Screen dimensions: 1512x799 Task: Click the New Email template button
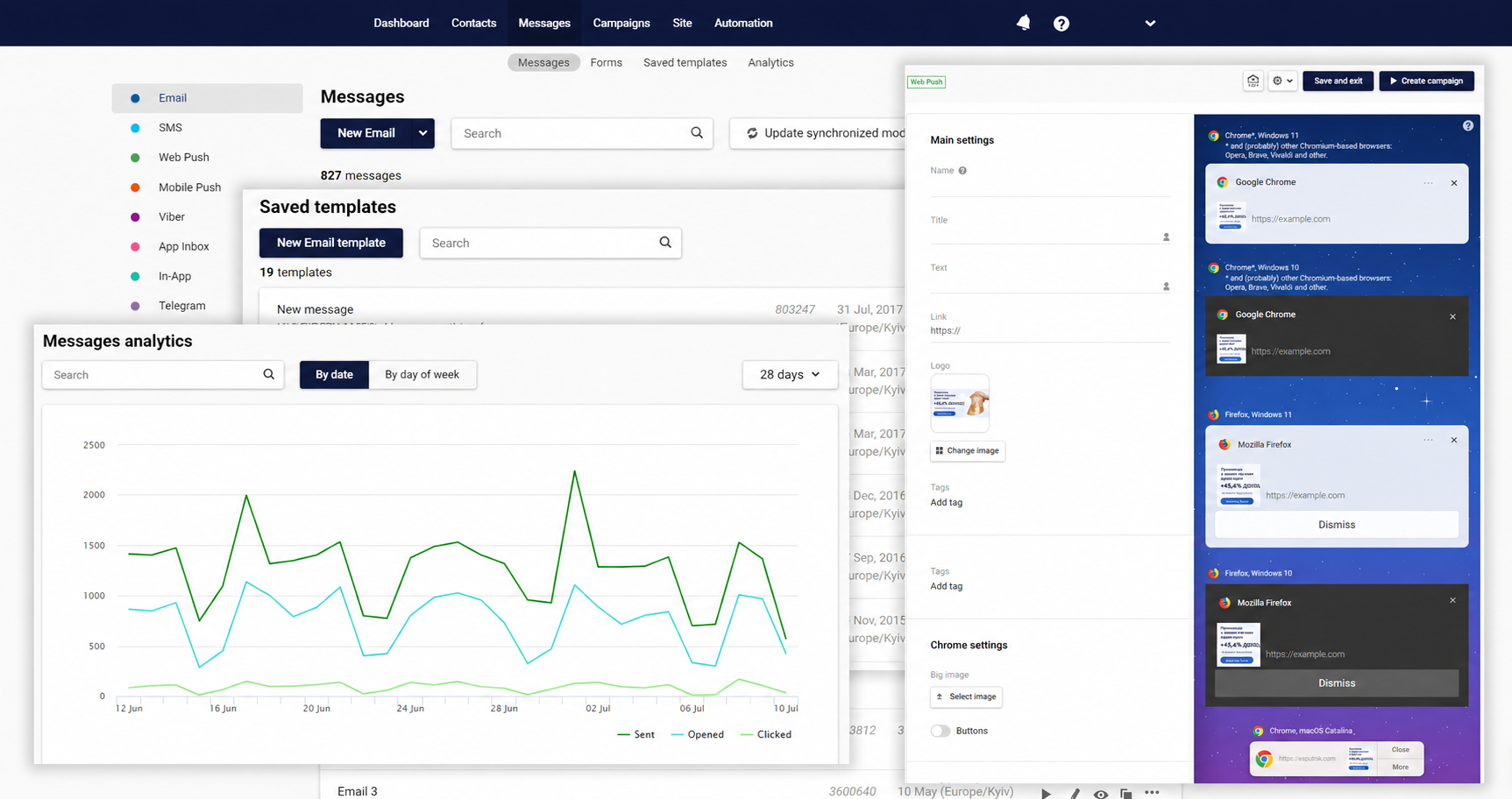click(331, 243)
